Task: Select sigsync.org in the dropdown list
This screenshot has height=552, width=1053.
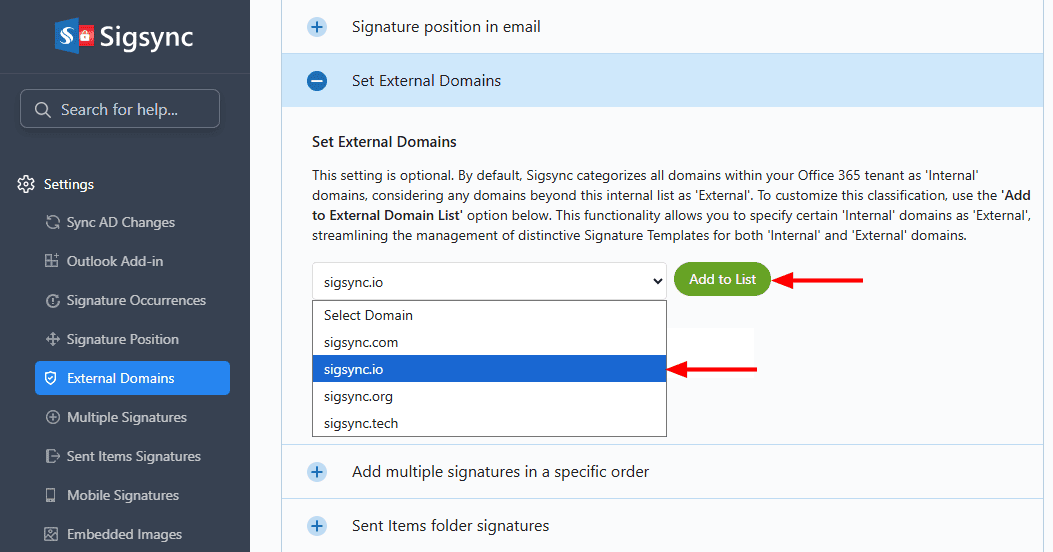Action: tap(358, 396)
